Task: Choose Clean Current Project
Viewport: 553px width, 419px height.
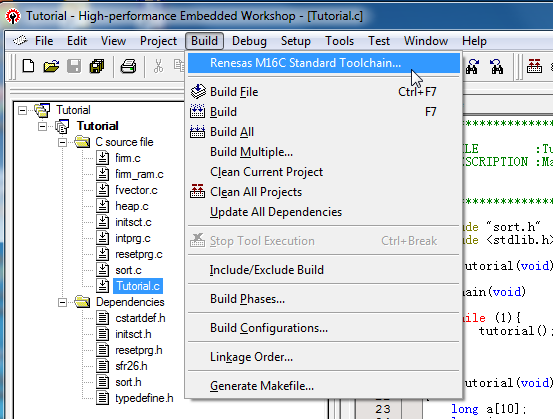Action: click(324, 172)
